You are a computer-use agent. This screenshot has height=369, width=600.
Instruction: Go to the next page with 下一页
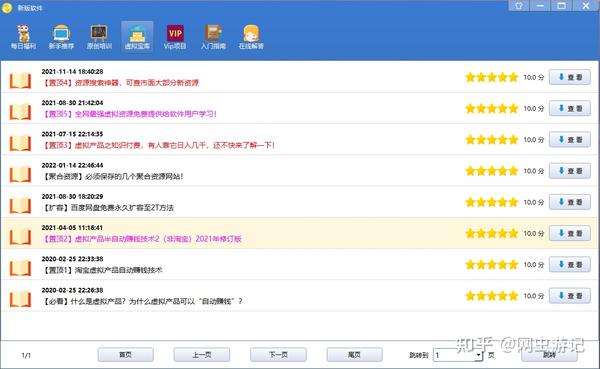pos(278,355)
